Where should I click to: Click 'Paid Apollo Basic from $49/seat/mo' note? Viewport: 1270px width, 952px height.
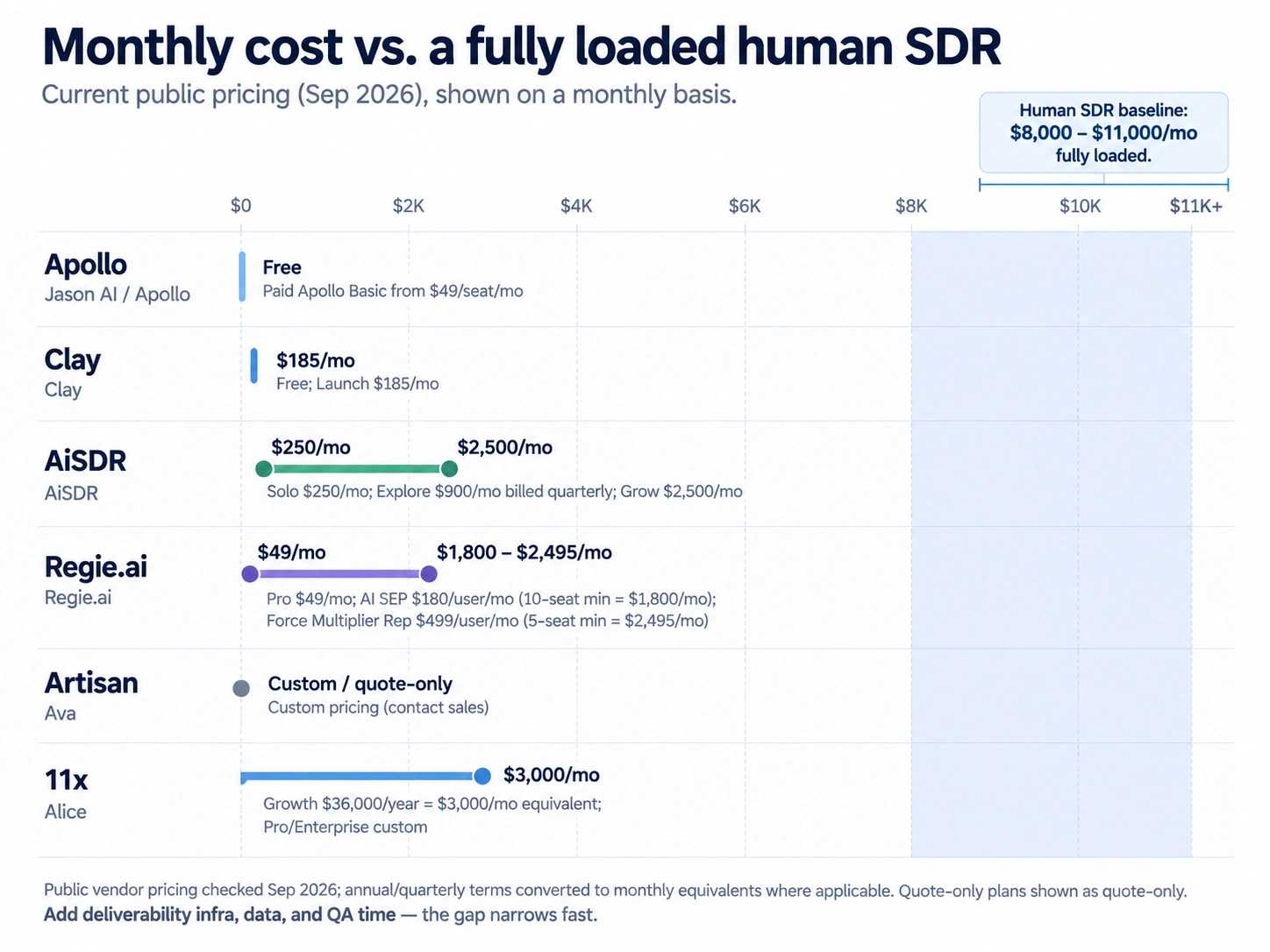coord(393,291)
